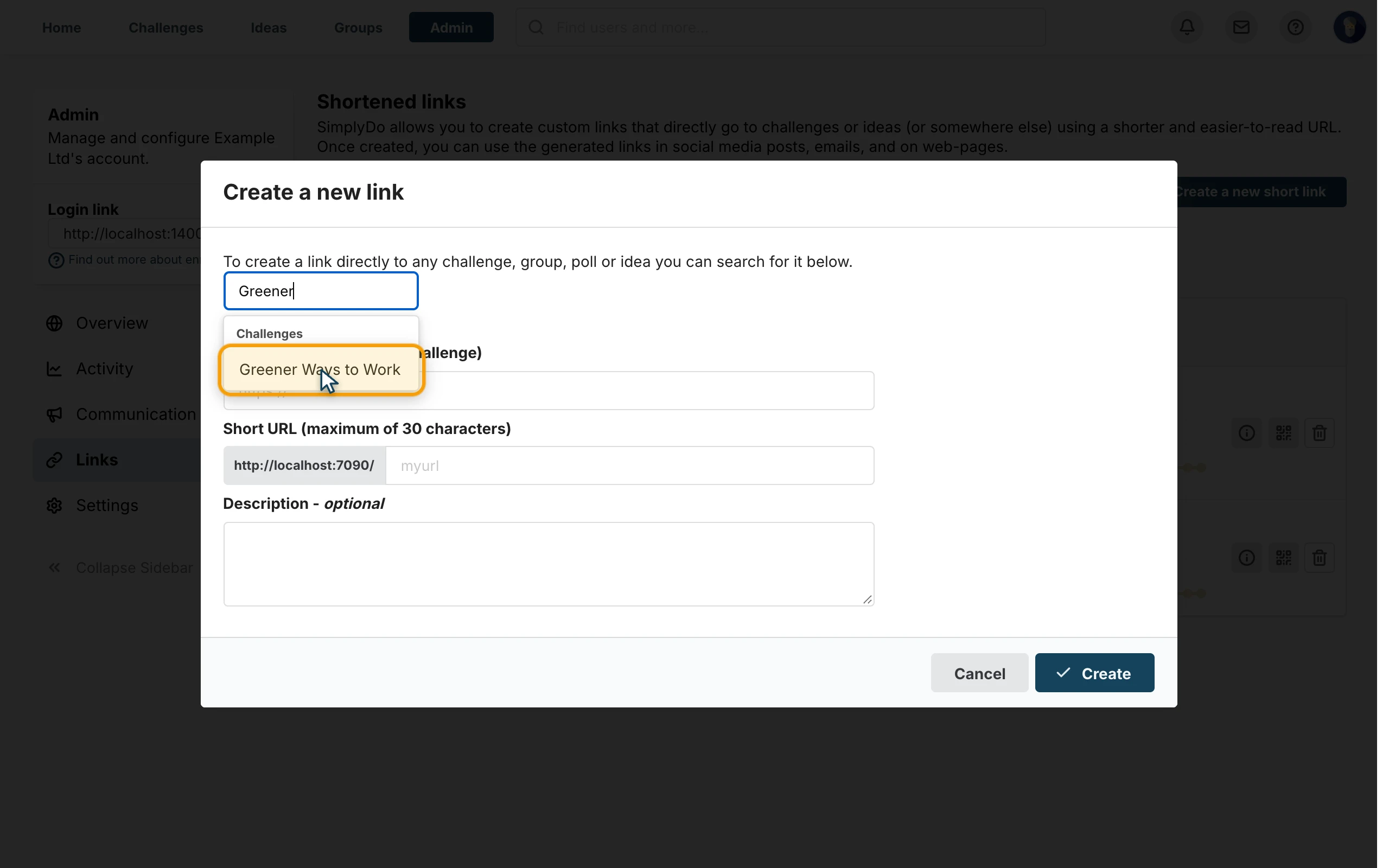Image resolution: width=1389 pixels, height=868 pixels.
Task: Click the lower row trash icon
Action: tap(1319, 558)
